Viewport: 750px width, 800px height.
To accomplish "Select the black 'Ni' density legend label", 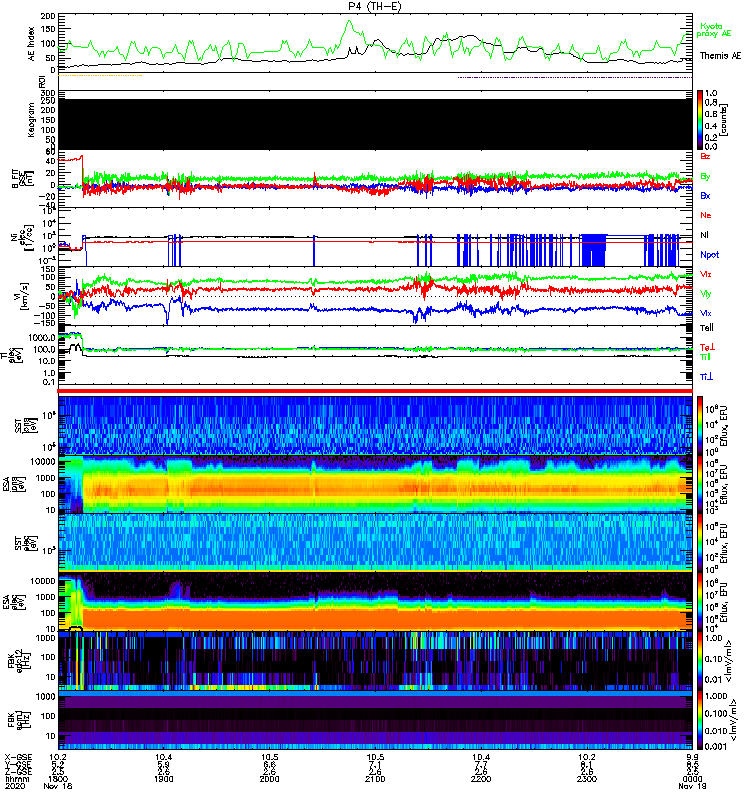I will (705, 235).
